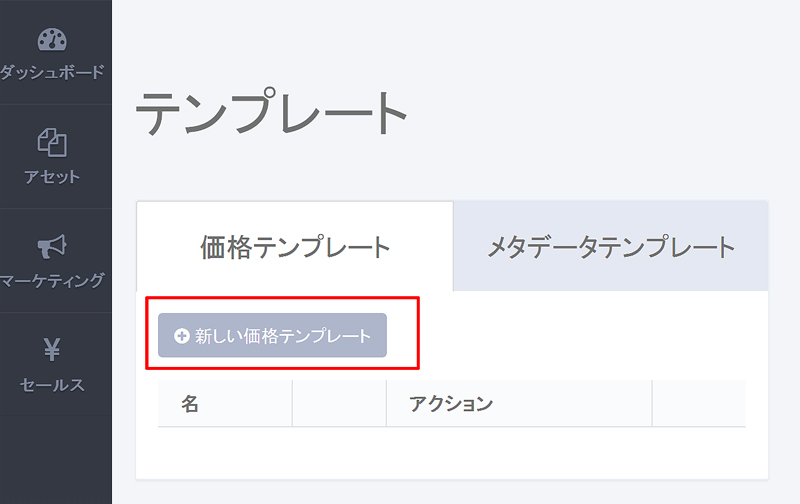
Task: Navigate to マーケティング sidebar label
Action: (52, 281)
